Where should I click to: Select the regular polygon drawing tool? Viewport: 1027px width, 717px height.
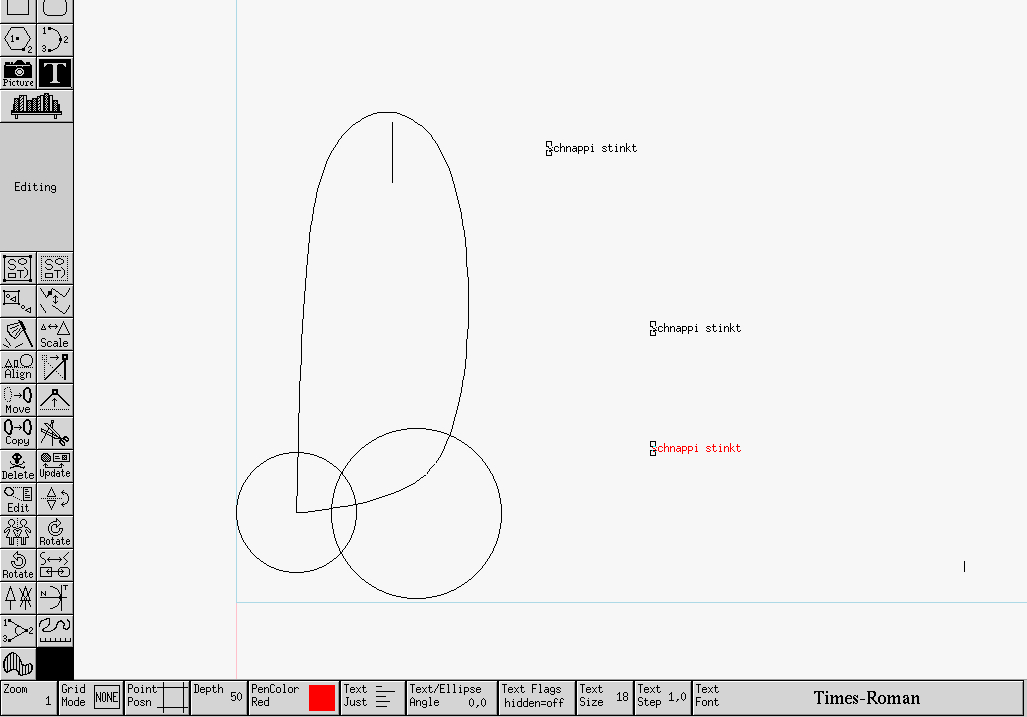(x=18, y=40)
